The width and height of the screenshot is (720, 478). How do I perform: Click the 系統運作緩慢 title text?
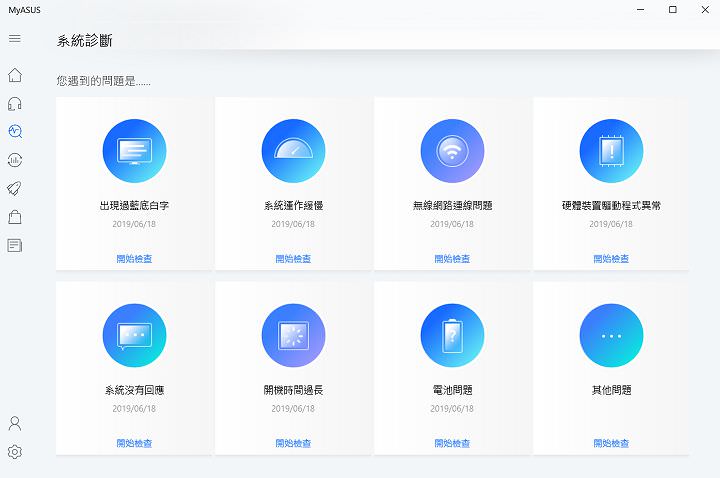point(293,205)
